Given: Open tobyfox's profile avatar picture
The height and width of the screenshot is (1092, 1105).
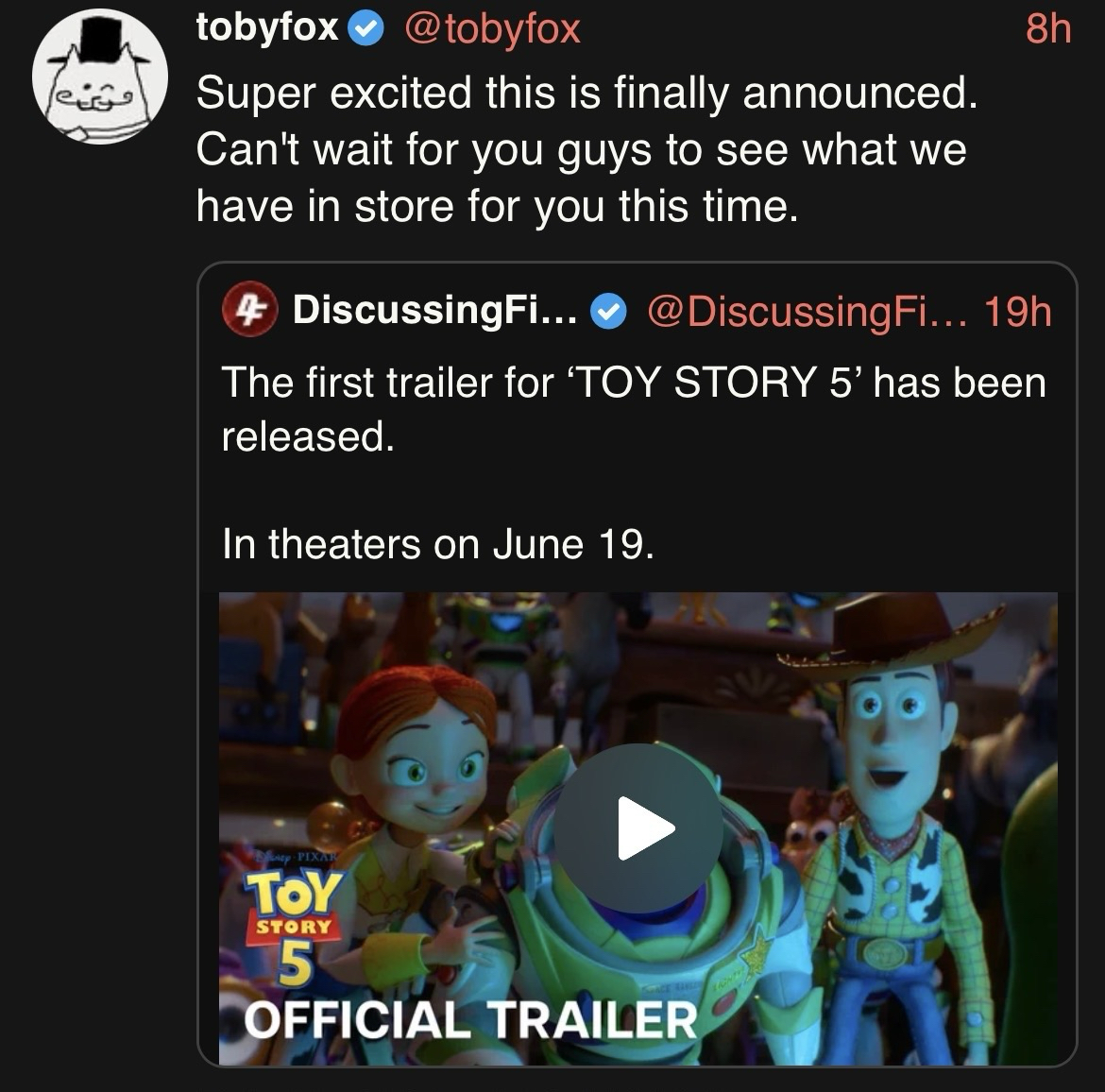Looking at the screenshot, I should point(100,77).
